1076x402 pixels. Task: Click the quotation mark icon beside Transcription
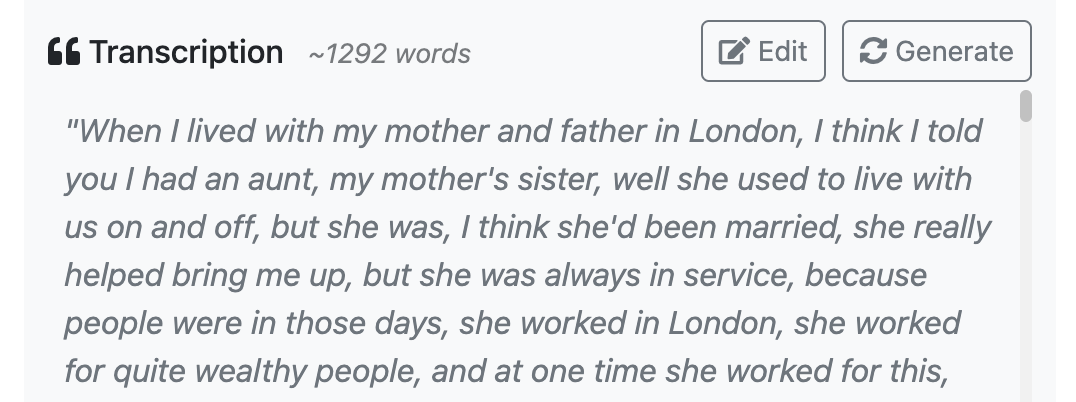pyautogui.click(x=64, y=52)
